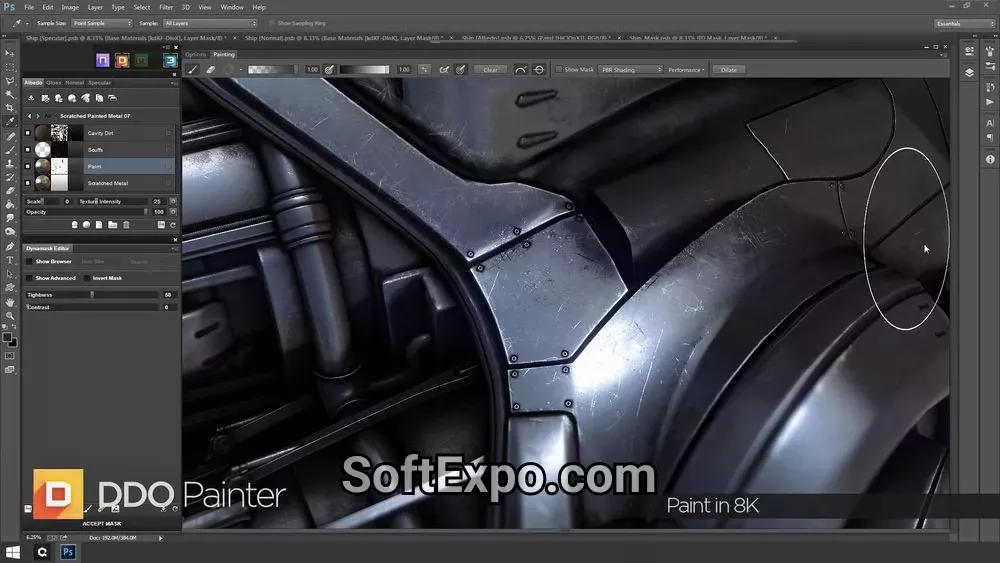The width and height of the screenshot is (1000, 563).
Task: Switch to the Options tab
Action: point(196,54)
